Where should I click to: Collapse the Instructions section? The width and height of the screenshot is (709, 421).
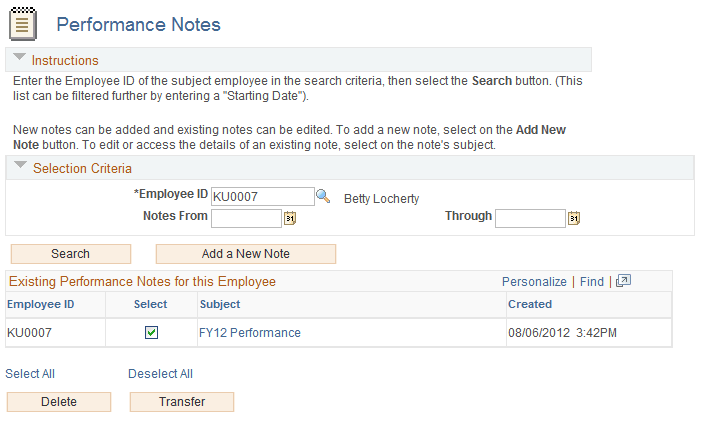pyautogui.click(x=19, y=59)
